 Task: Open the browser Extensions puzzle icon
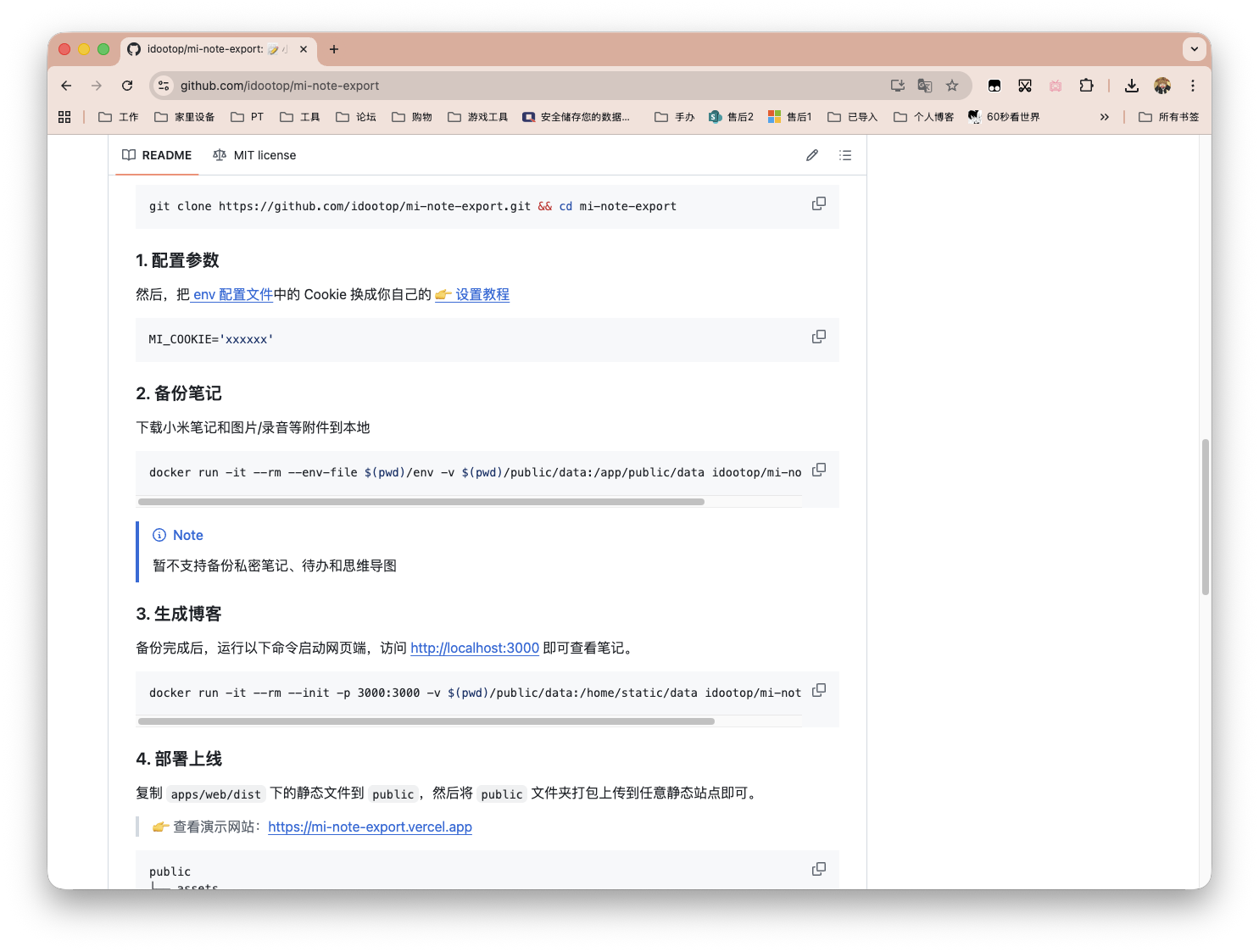[1086, 86]
